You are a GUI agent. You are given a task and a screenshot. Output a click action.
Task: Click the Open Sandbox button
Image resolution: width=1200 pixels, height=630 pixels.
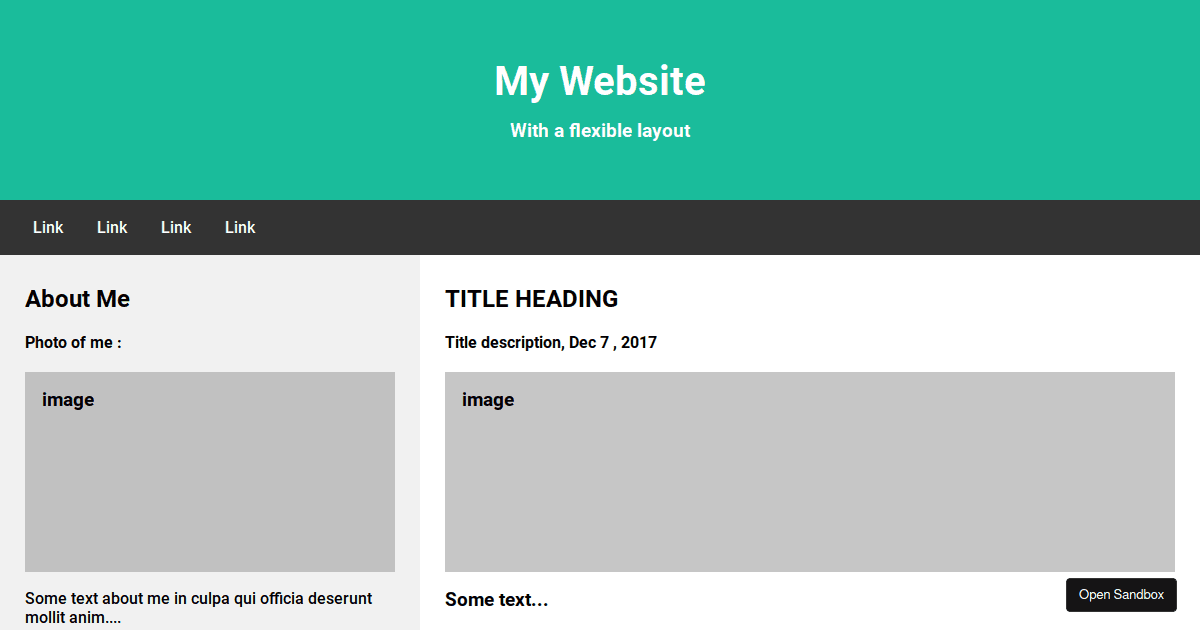pyautogui.click(x=1121, y=595)
